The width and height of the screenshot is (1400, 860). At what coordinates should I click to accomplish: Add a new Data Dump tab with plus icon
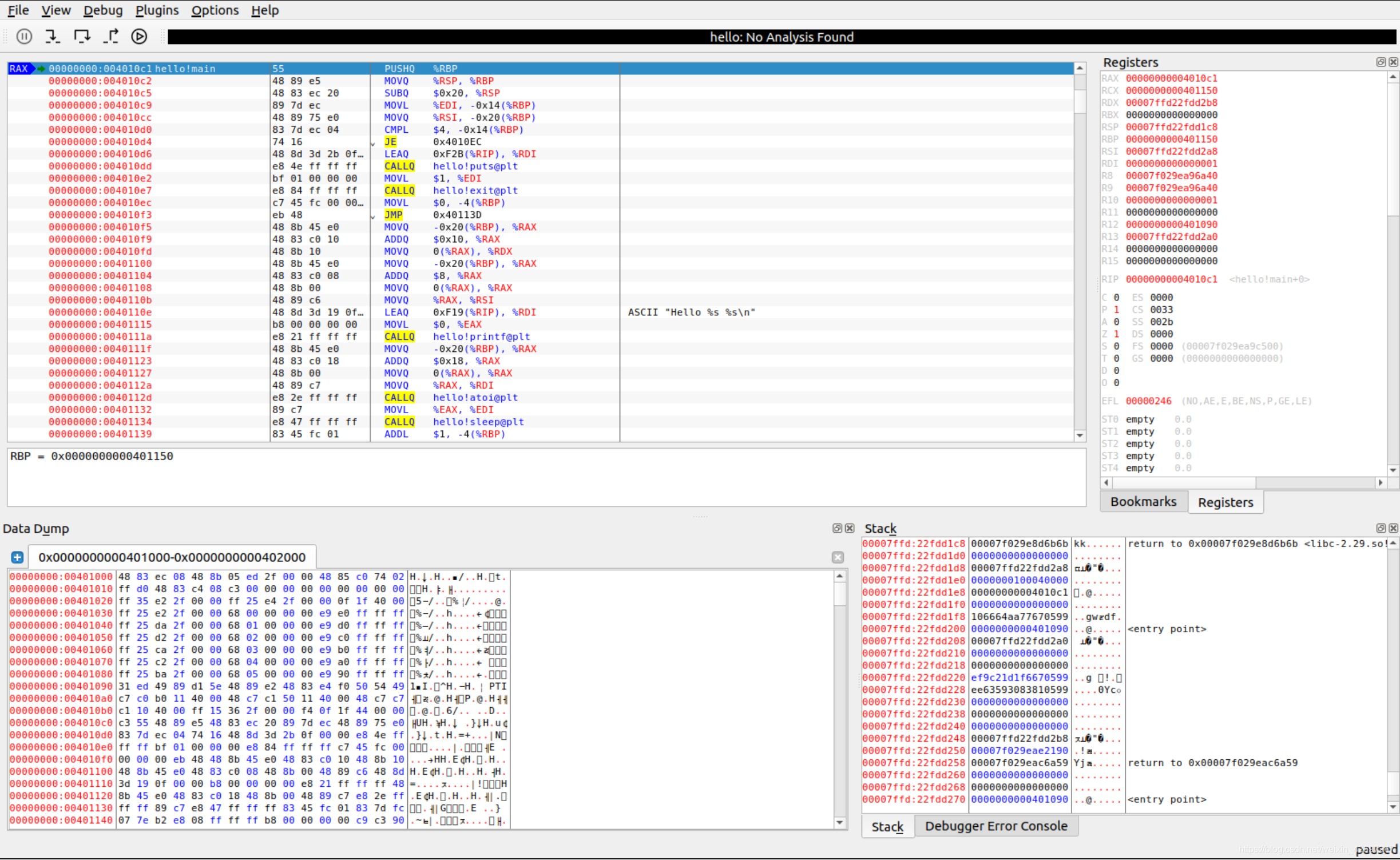pyautogui.click(x=17, y=557)
